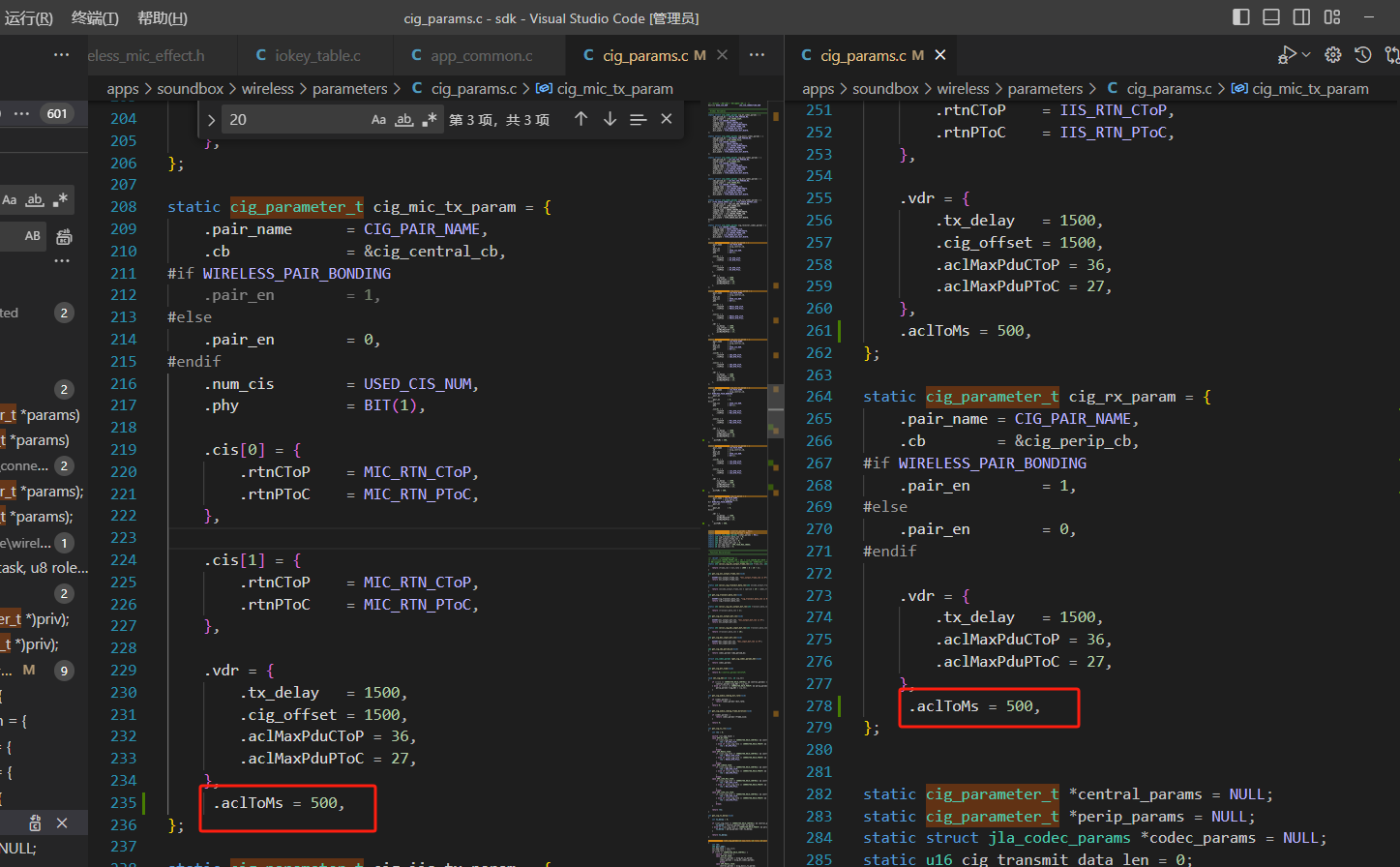This screenshot has width=1400, height=867.
Task: Open the timeline history clock icon
Action: coord(1363,55)
